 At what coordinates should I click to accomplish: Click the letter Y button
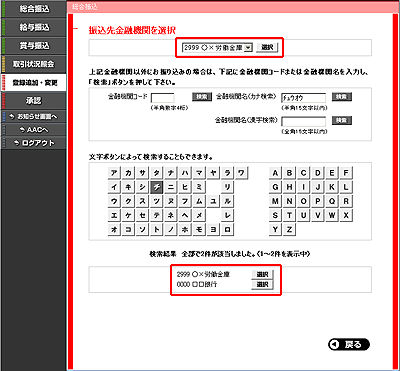(x=275, y=230)
